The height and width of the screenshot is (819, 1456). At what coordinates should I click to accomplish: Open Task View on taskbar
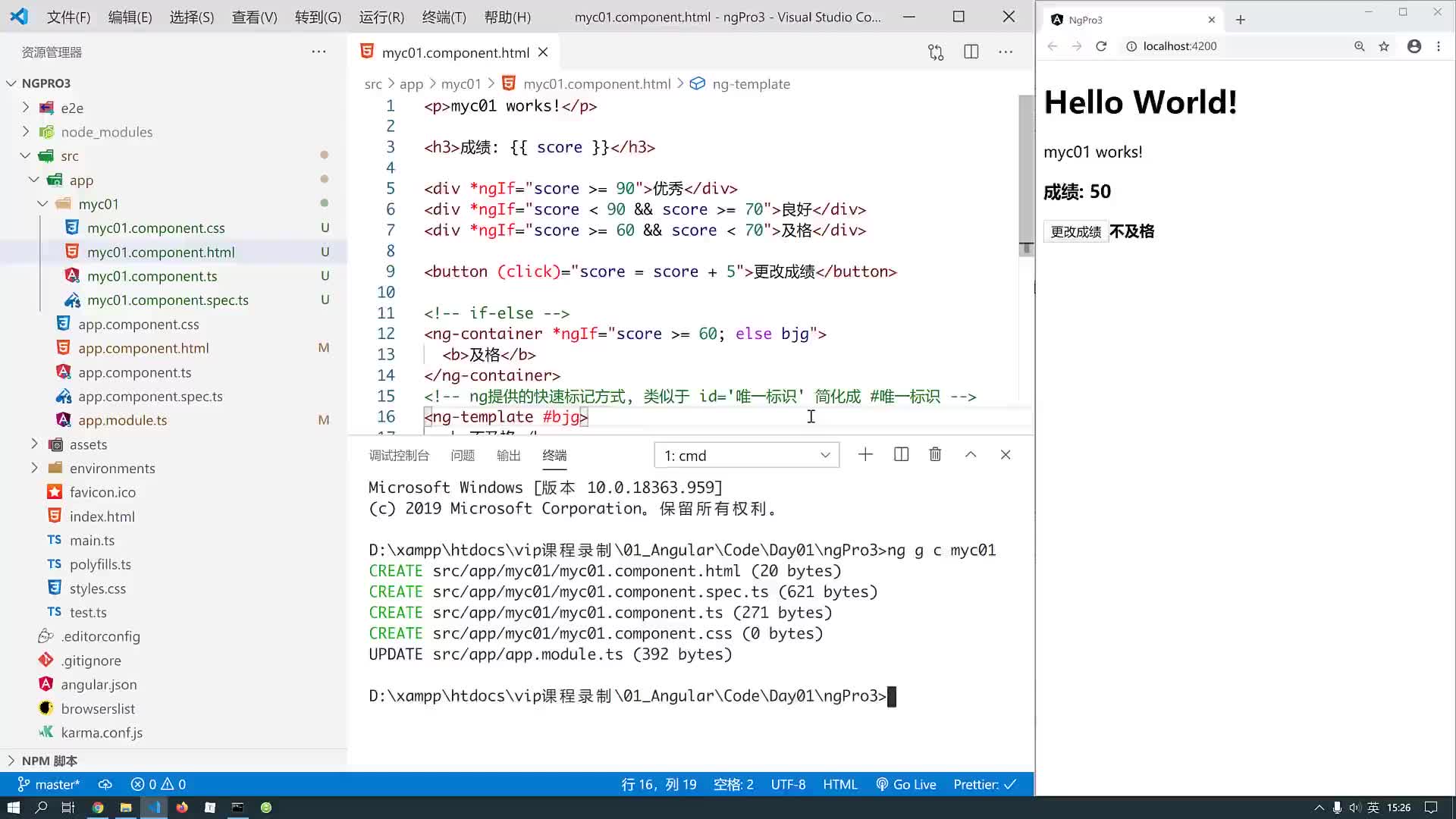(68, 808)
